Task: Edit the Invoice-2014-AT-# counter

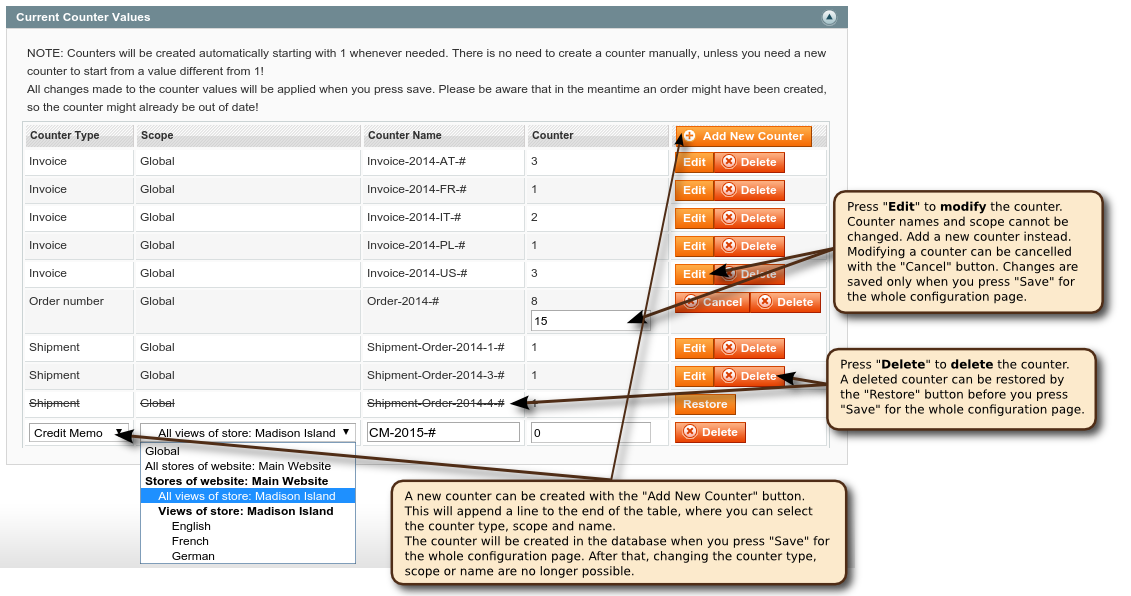Action: tap(694, 162)
